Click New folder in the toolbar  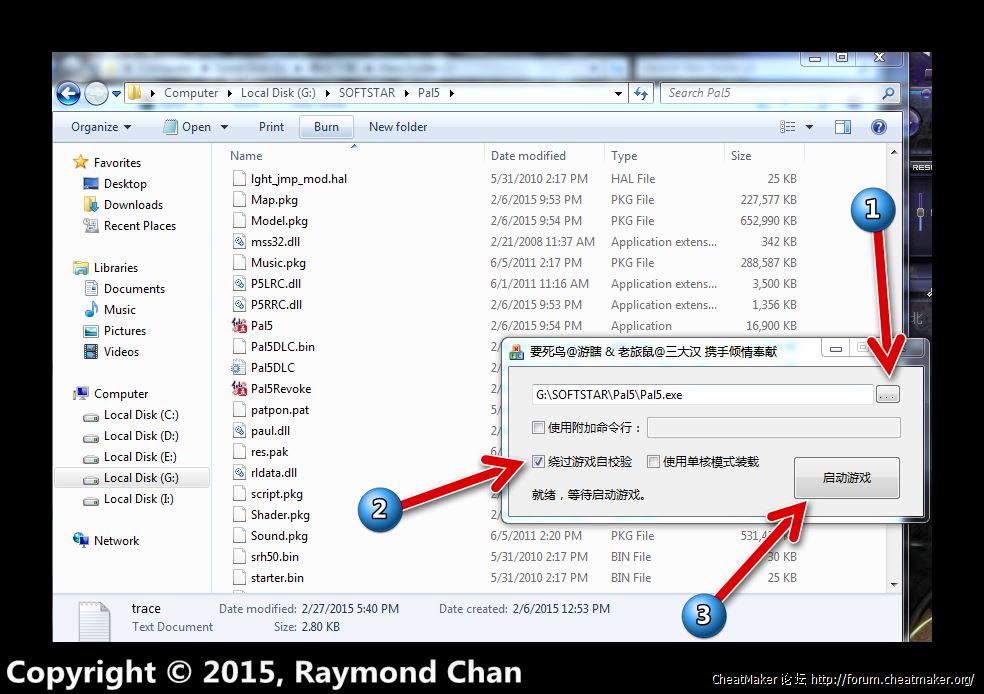pyautogui.click(x=397, y=127)
